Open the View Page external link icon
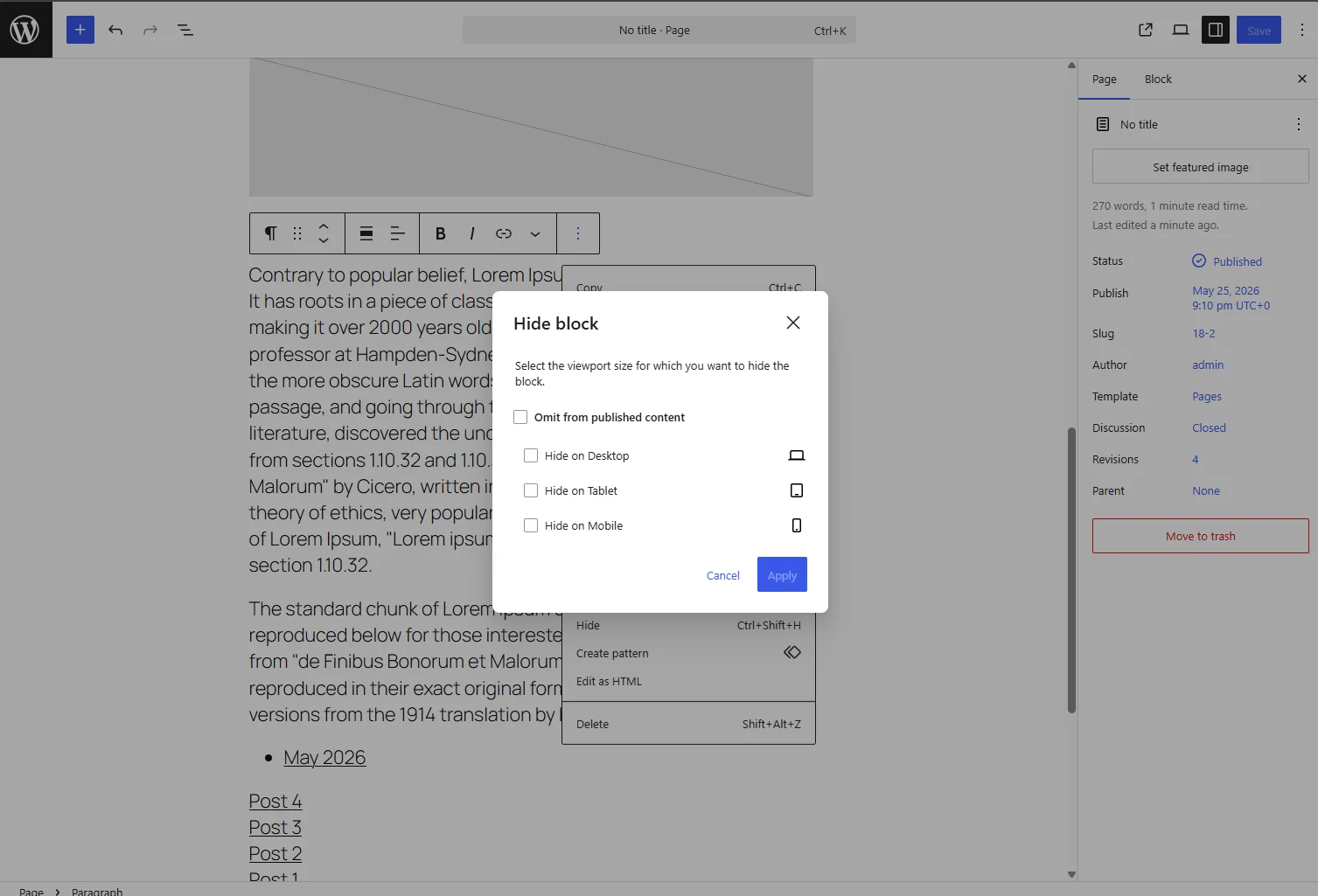This screenshot has height=896, width=1318. 1146,30
